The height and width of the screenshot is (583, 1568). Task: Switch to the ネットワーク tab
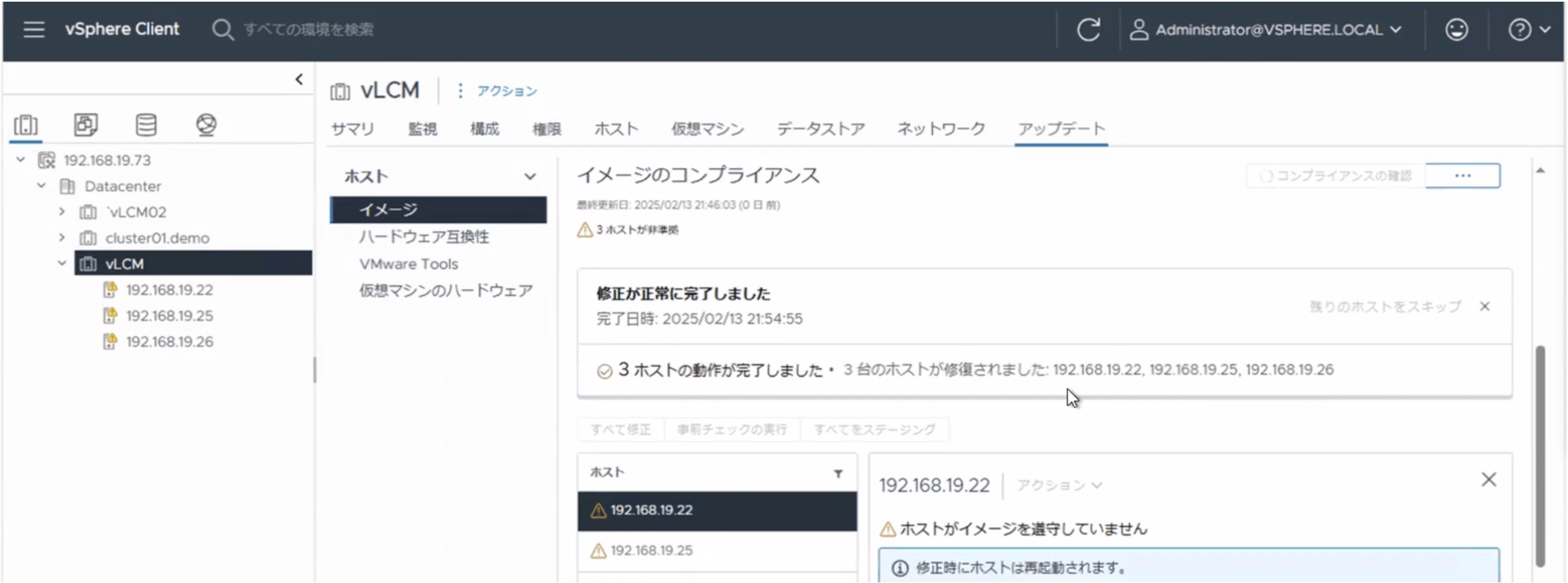click(x=940, y=128)
